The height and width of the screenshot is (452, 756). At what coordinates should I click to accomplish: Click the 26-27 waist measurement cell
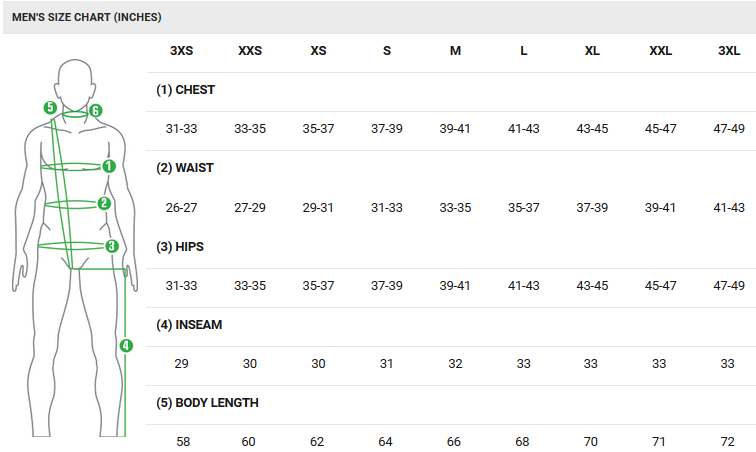(x=181, y=208)
